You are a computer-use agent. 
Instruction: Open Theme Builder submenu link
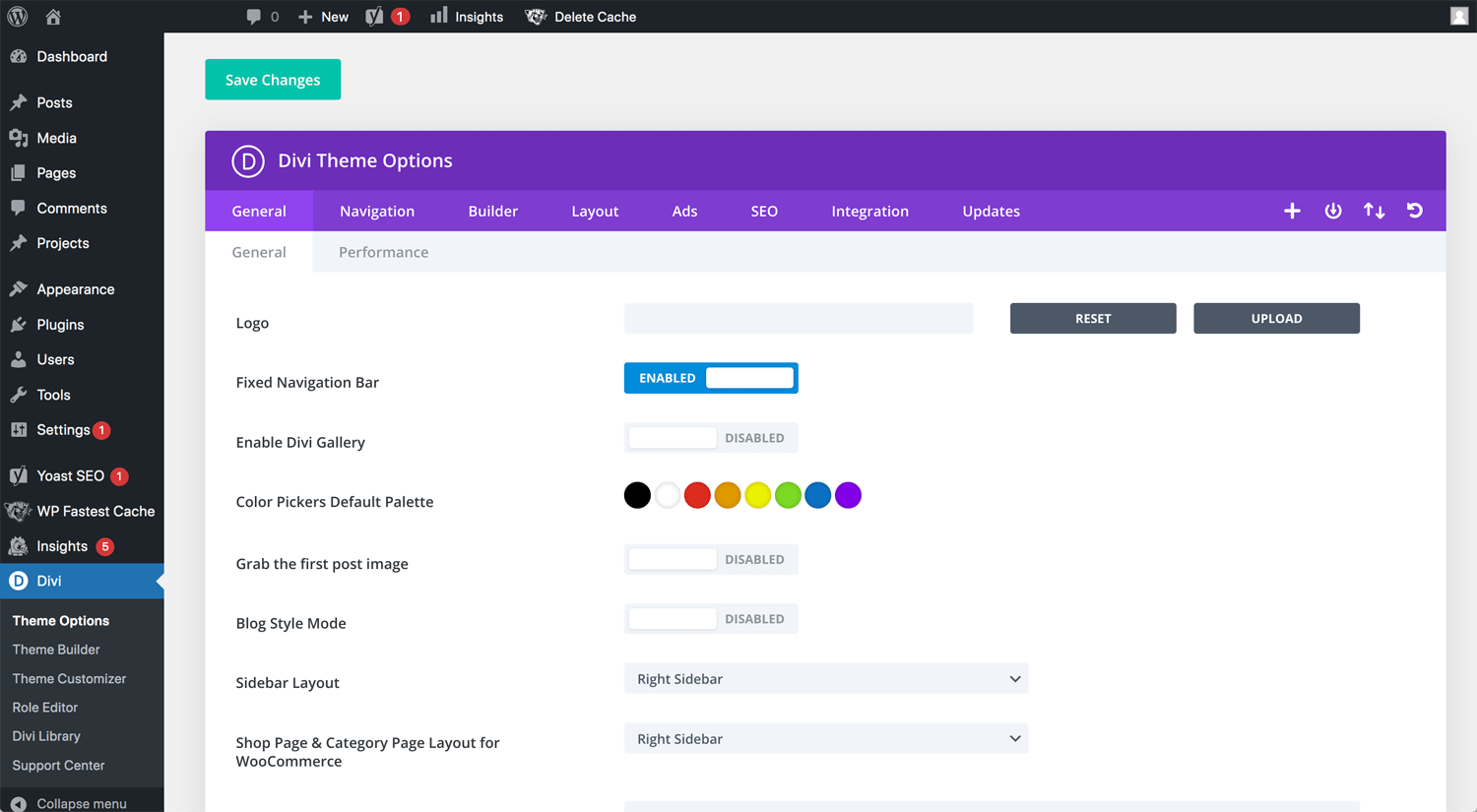[56, 650]
